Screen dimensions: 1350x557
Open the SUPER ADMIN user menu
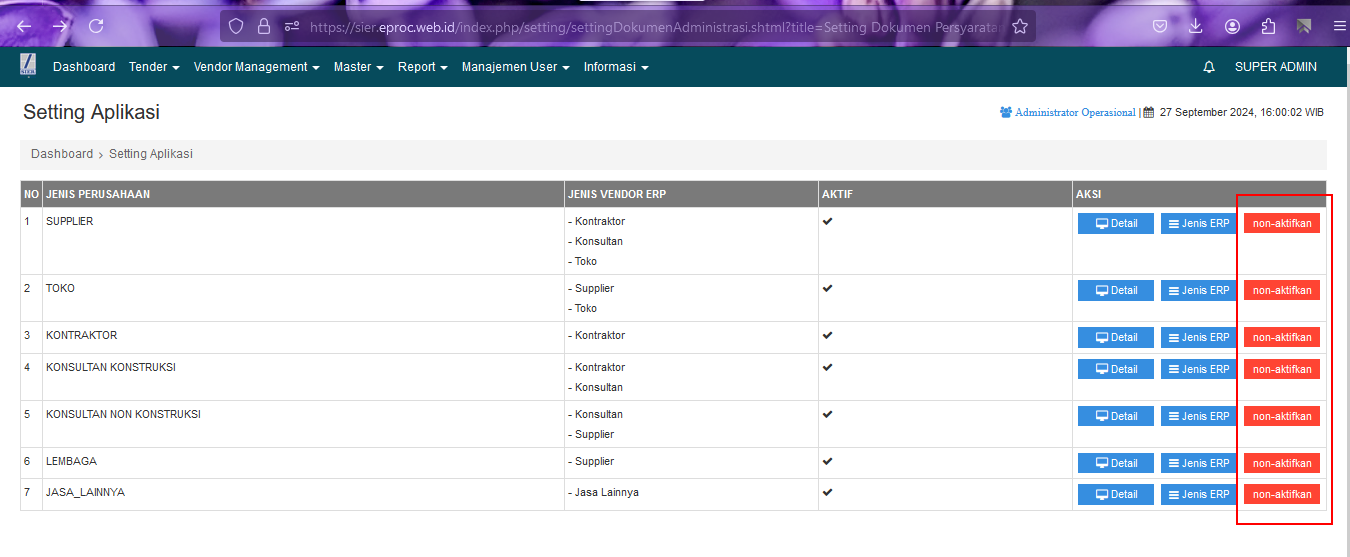click(x=1275, y=67)
